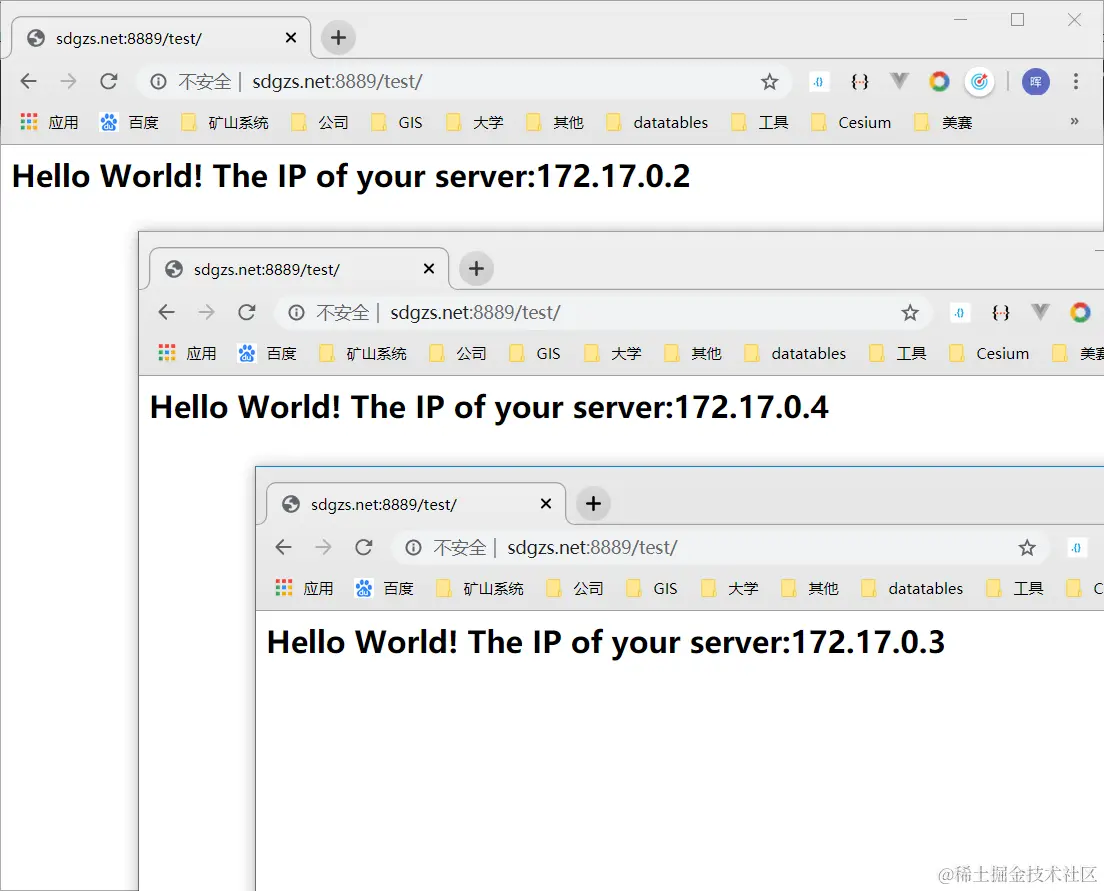Close the tab in the middle window
This screenshot has width=1104, height=891.
point(429,268)
